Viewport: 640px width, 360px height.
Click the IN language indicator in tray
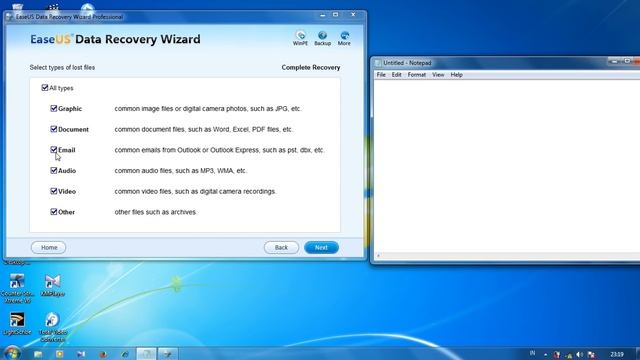[532, 353]
